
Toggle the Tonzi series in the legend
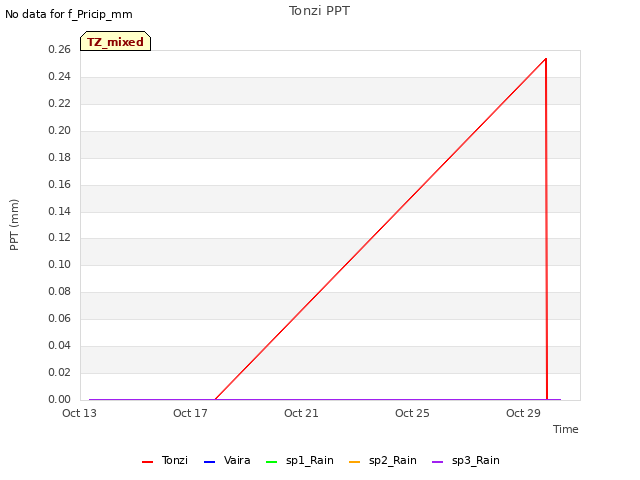(x=165, y=460)
